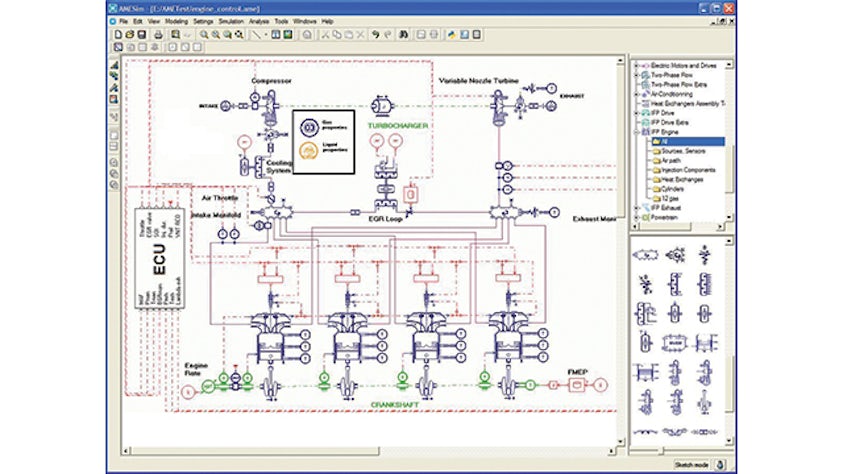
Task: Click the library tree vertical scrollbar thumb
Action: [729, 169]
